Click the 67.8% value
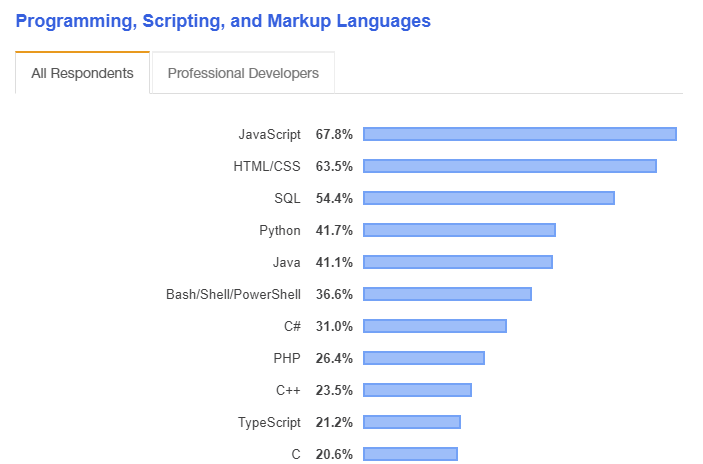 tap(334, 134)
